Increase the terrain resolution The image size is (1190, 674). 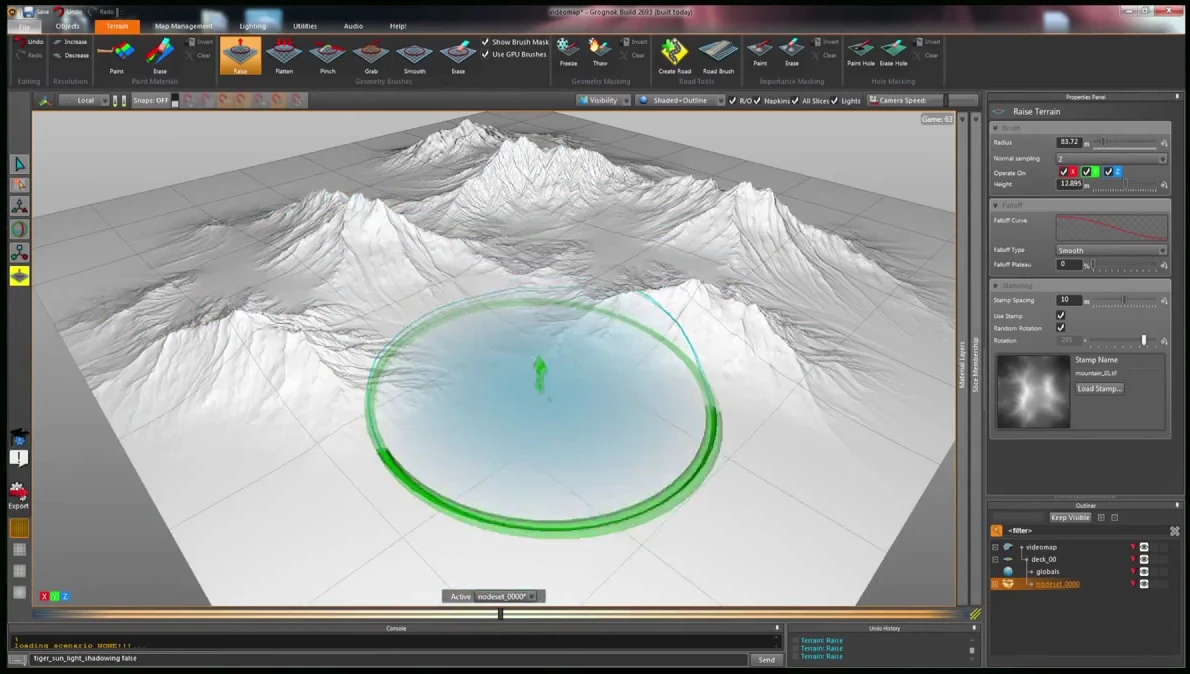pos(71,42)
